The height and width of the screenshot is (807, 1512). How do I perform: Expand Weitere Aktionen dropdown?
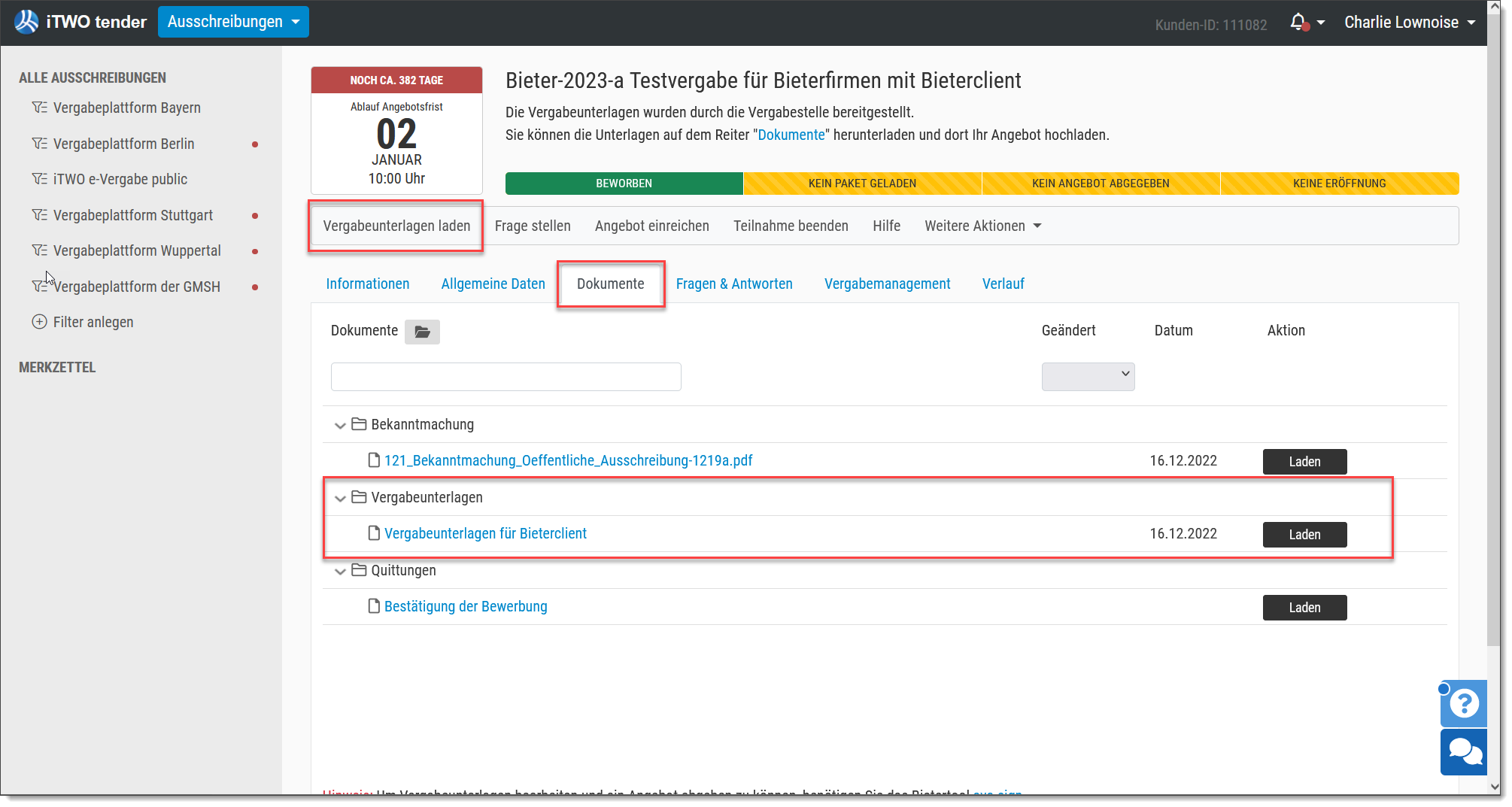pyautogui.click(x=983, y=226)
